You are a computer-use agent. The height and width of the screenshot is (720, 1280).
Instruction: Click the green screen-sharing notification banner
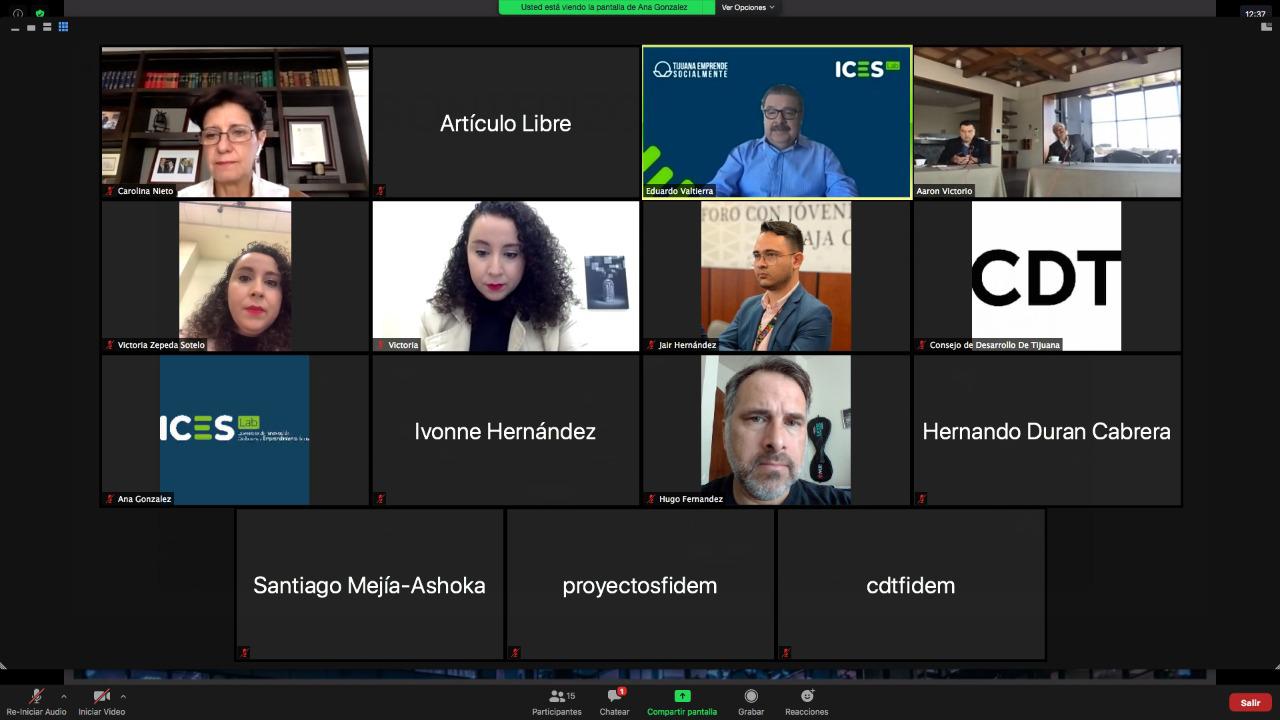click(607, 7)
